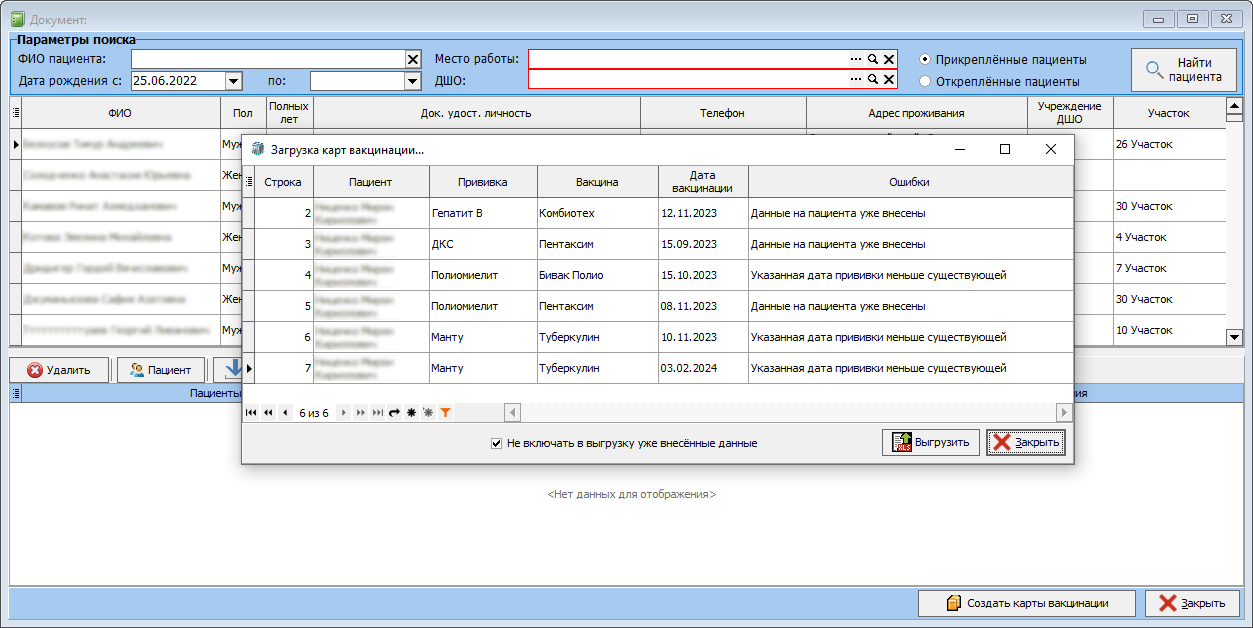Sort by Пациент column header

pos(371,182)
